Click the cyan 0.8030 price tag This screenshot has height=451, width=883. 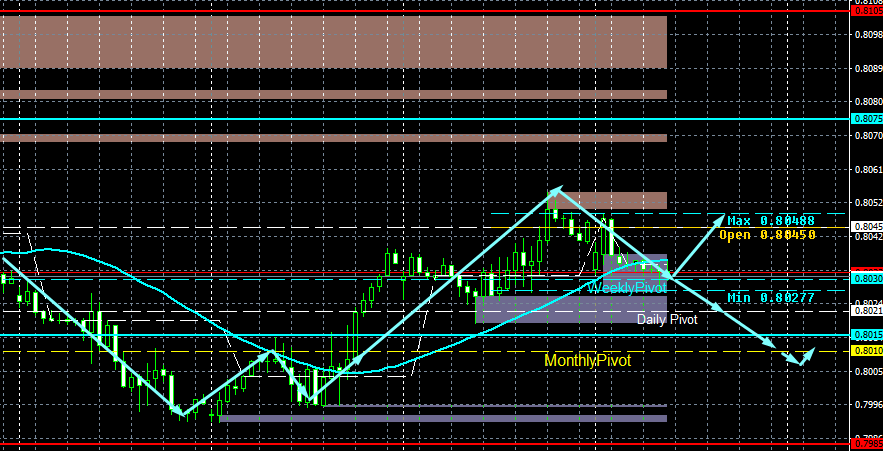coord(868,279)
